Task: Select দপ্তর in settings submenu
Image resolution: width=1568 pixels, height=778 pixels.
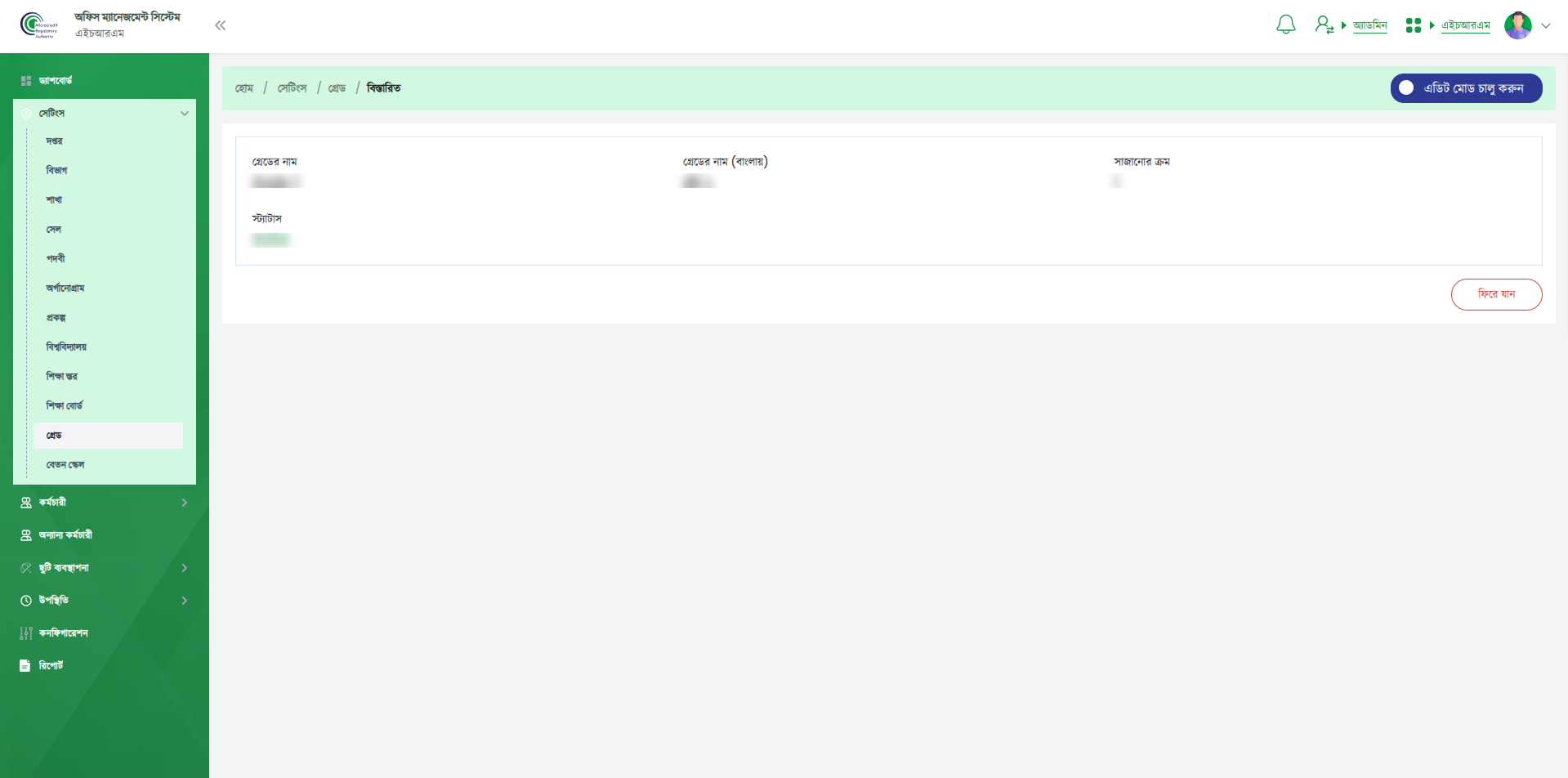Action: click(x=55, y=141)
